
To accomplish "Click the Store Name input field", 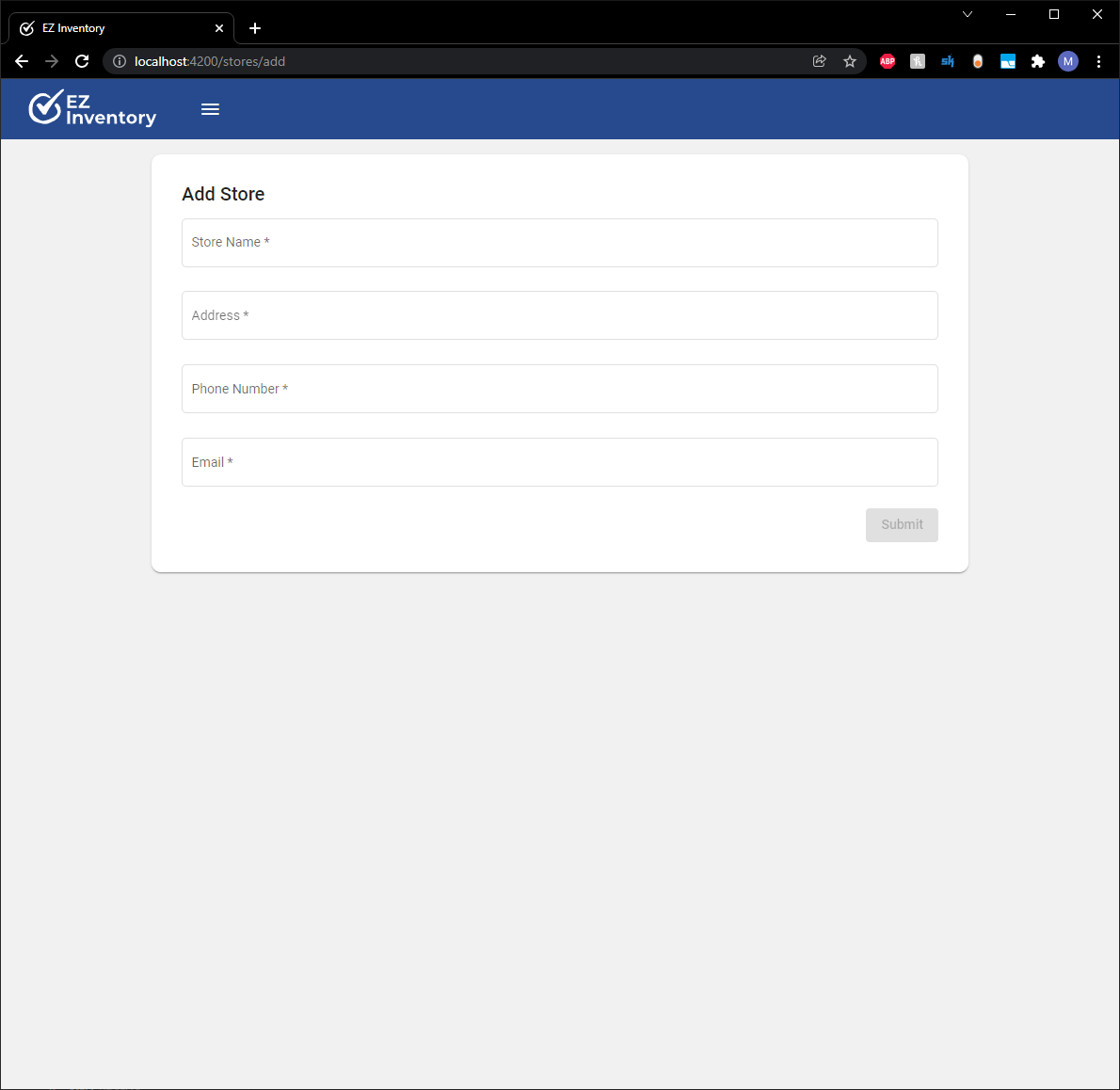I will tap(559, 243).
